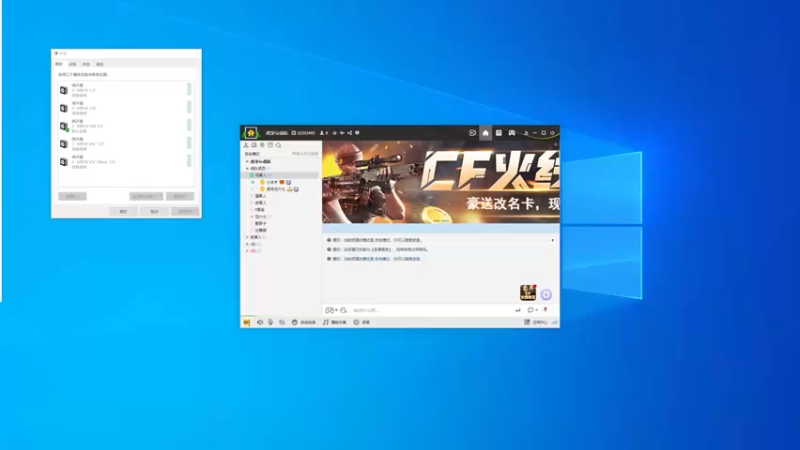This screenshot has width=800, height=450.
Task: Select default speaker MIXIV HiFi 1/2
Action: (x=126, y=126)
